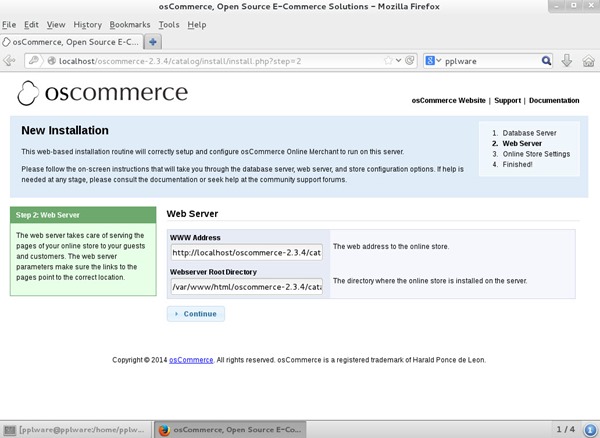Open the File menu
The height and width of the screenshot is (438, 600).
click(9, 25)
